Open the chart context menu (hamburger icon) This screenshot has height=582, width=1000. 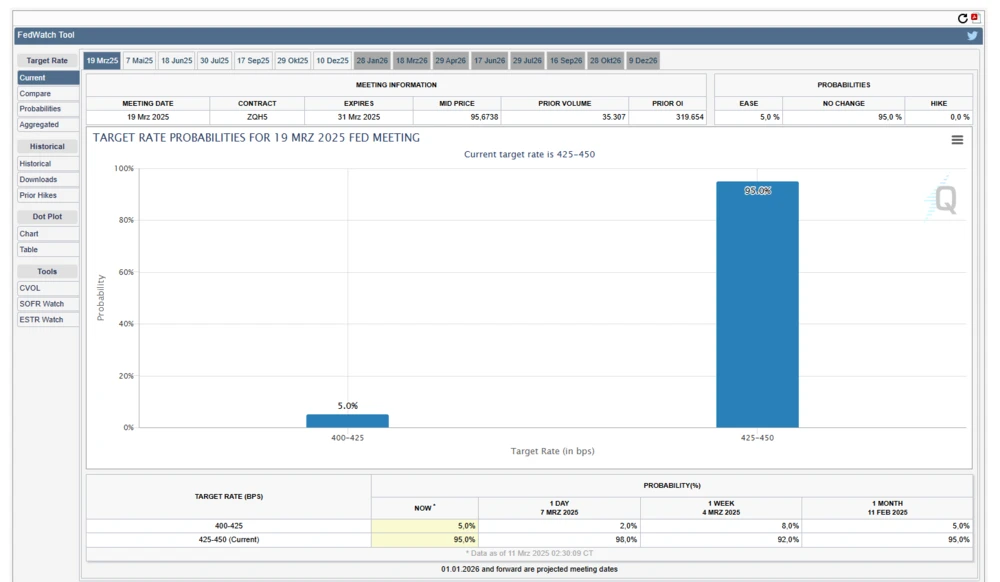coord(957,140)
